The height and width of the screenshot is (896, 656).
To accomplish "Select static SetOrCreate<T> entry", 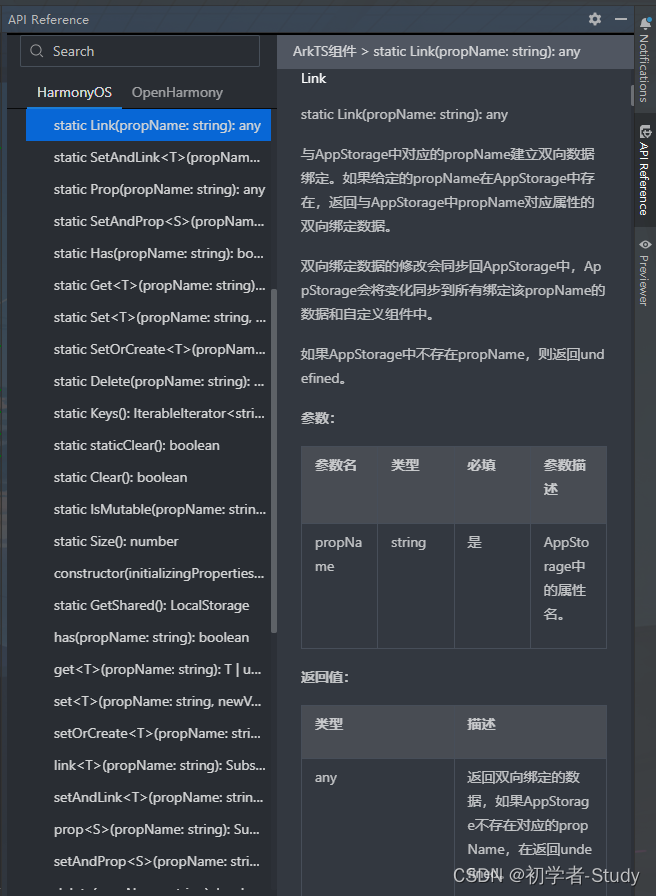I will (149, 349).
